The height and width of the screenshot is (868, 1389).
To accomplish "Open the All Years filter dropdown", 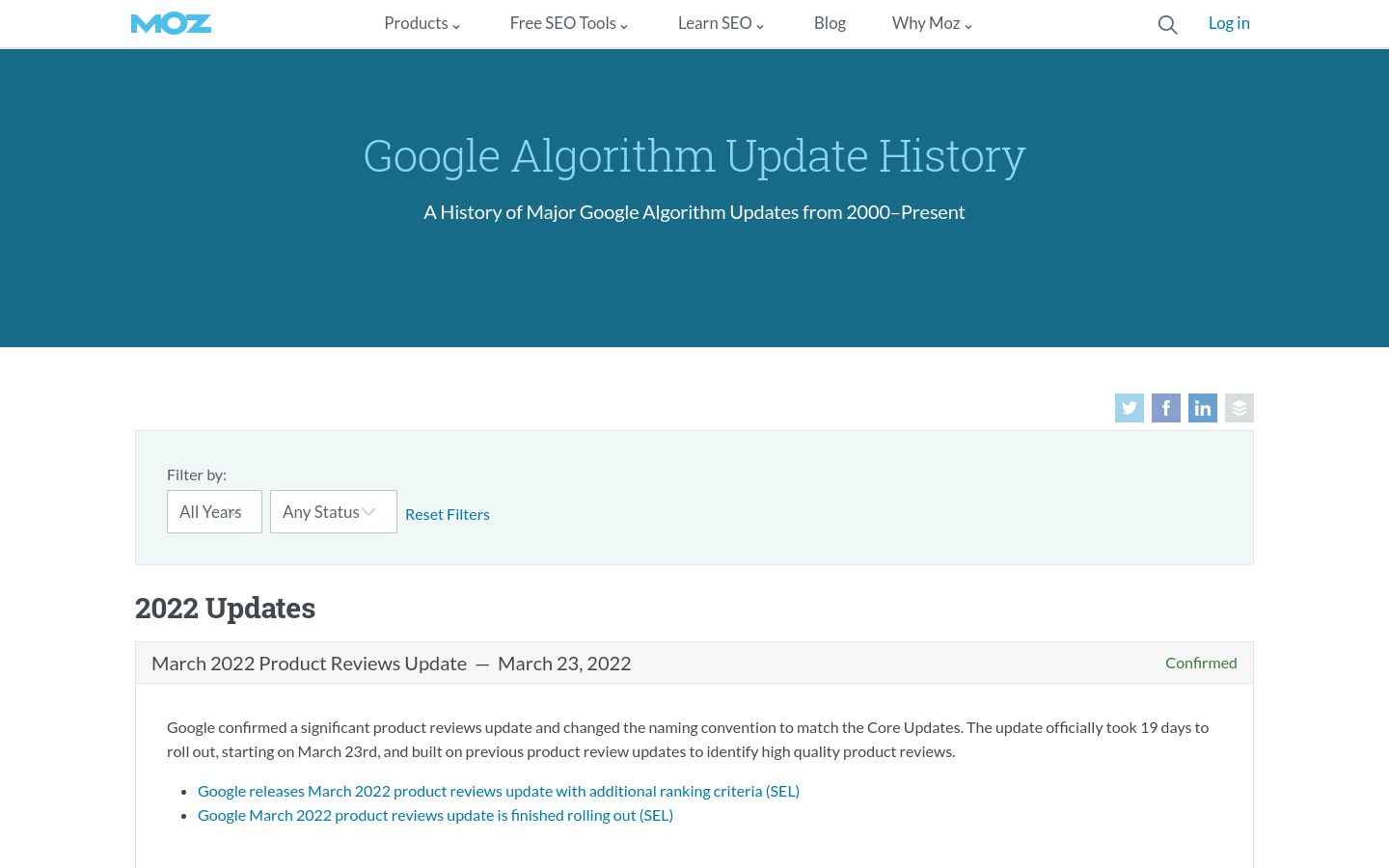I will (214, 512).
